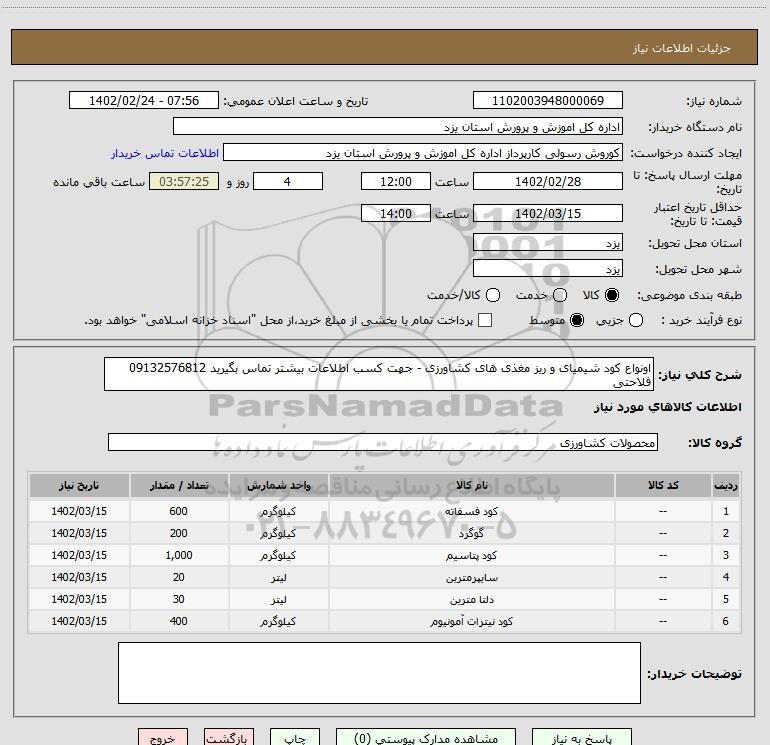Screen dimensions: 770x745
Task: Click the ردیف column header
Action: pyautogui.click(x=726, y=485)
